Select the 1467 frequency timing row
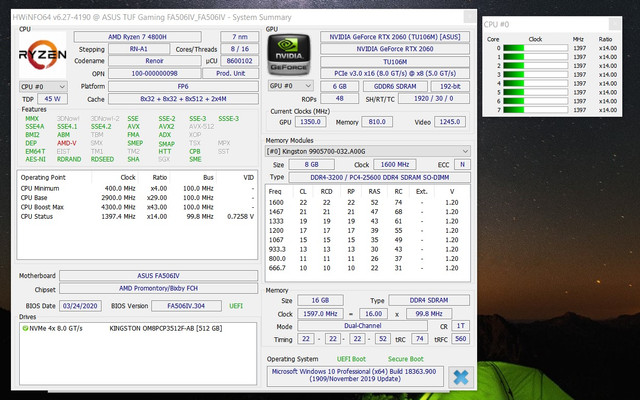 point(367,212)
